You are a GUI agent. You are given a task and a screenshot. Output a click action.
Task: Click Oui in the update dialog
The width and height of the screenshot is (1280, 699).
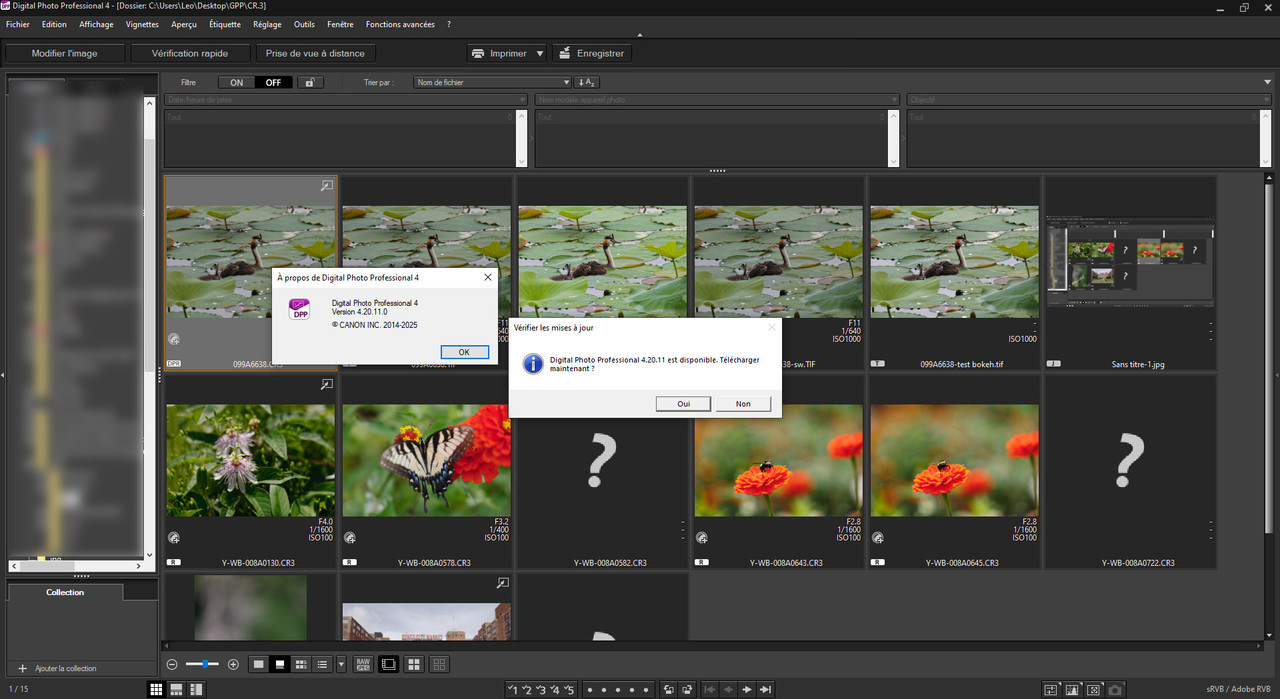(684, 404)
